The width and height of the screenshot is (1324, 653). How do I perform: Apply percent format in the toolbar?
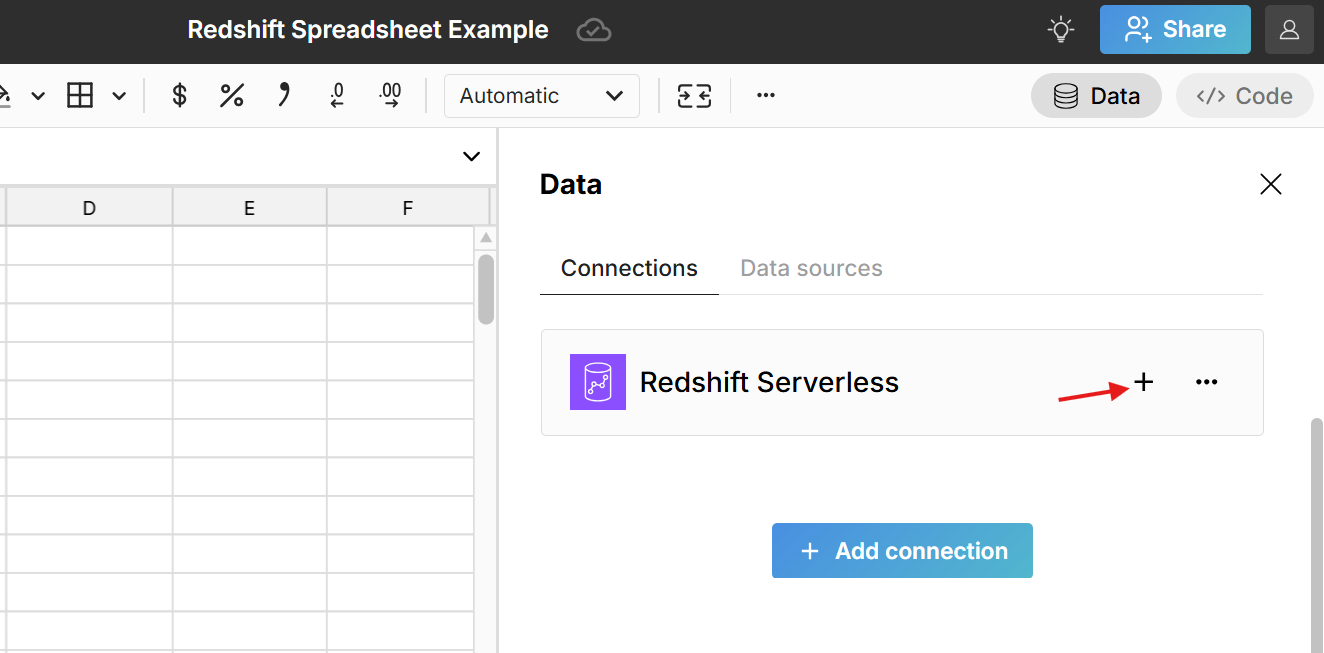(231, 95)
